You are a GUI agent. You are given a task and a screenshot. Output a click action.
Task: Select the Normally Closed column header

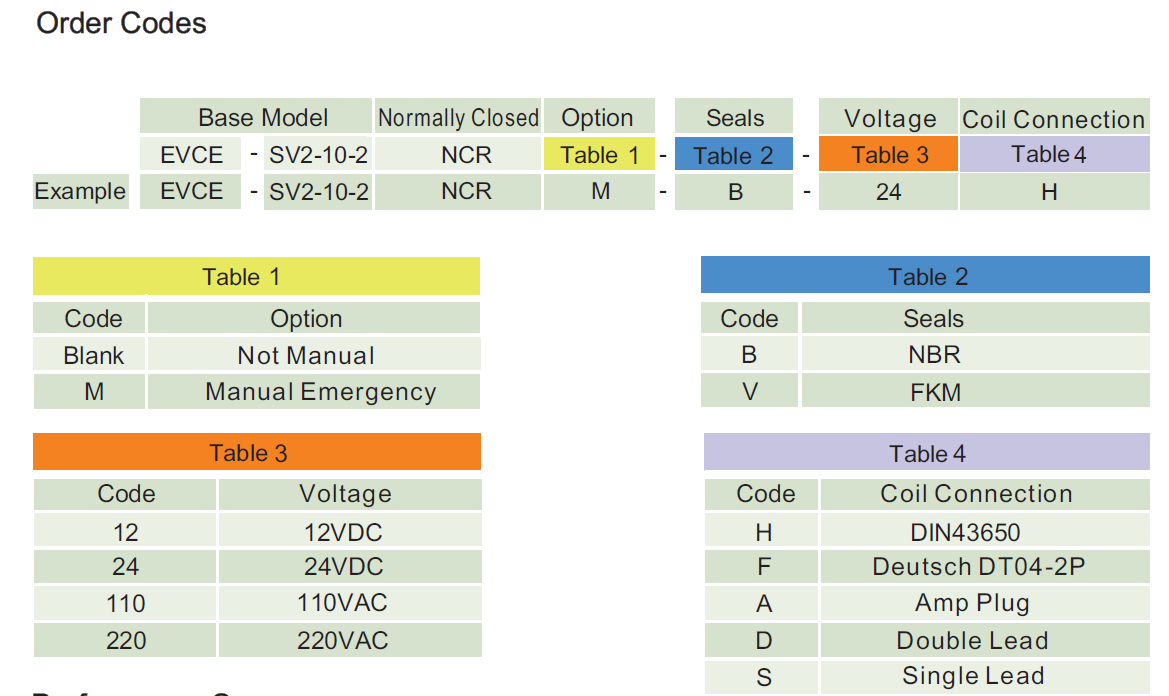[x=458, y=118]
